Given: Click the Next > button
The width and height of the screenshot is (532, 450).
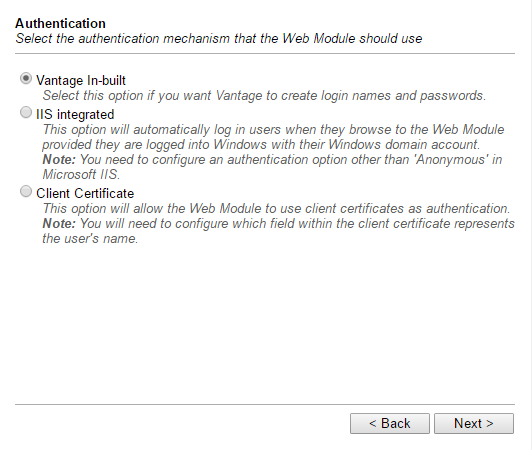Looking at the screenshot, I should 474,423.
